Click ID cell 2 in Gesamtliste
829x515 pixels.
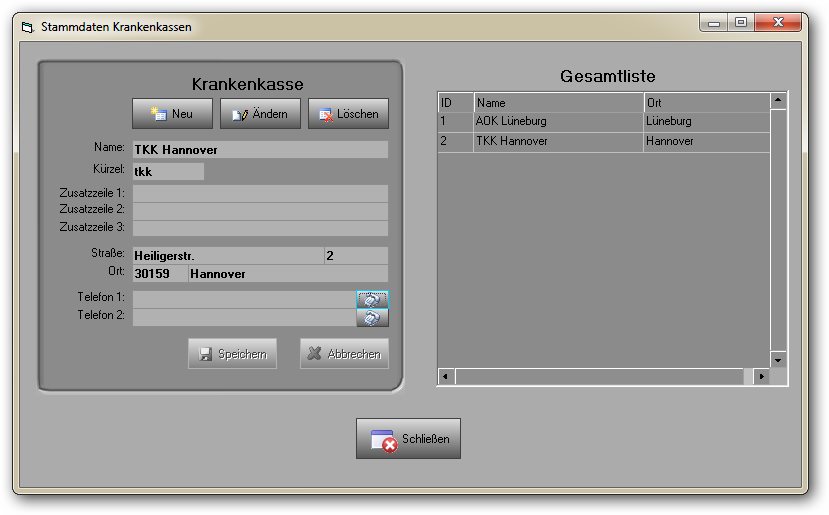coord(456,142)
